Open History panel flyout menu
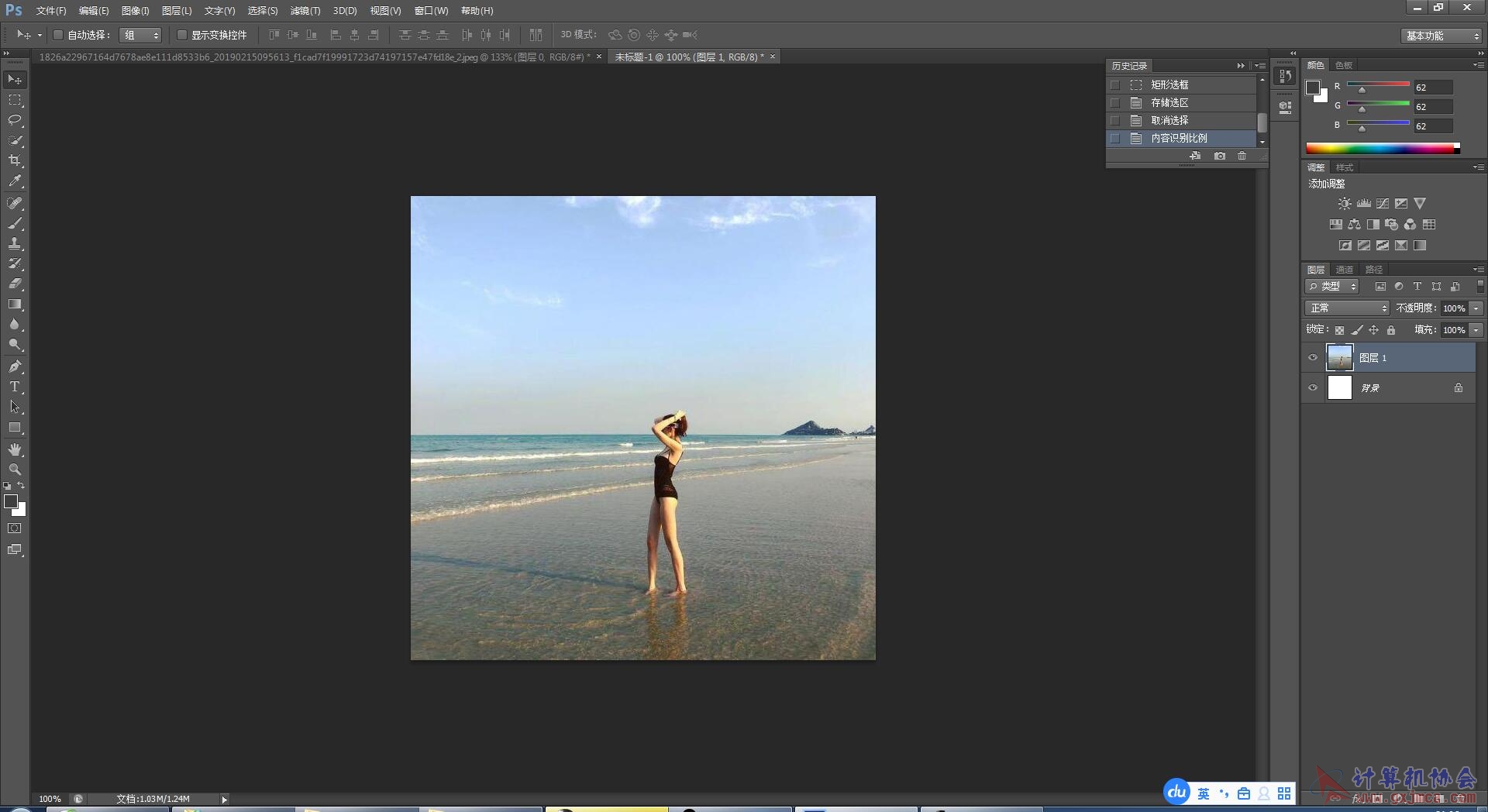The height and width of the screenshot is (812, 1488). (x=1261, y=66)
